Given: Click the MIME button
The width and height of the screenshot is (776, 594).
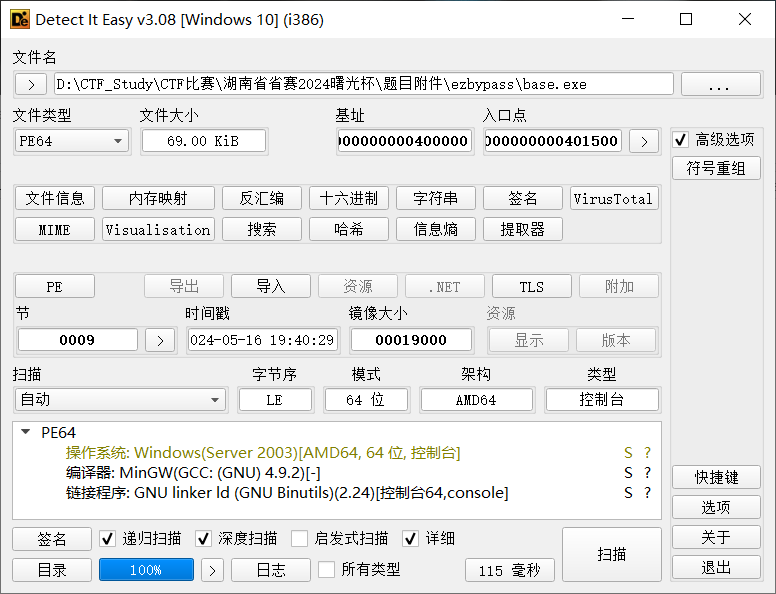Looking at the screenshot, I should [x=55, y=230].
